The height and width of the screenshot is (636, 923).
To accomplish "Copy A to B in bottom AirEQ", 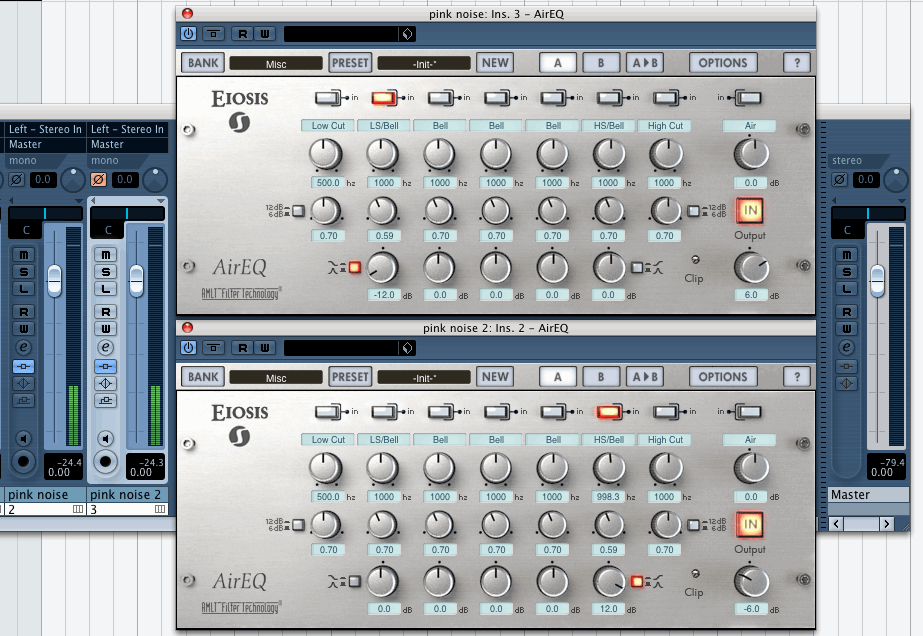I will [645, 377].
